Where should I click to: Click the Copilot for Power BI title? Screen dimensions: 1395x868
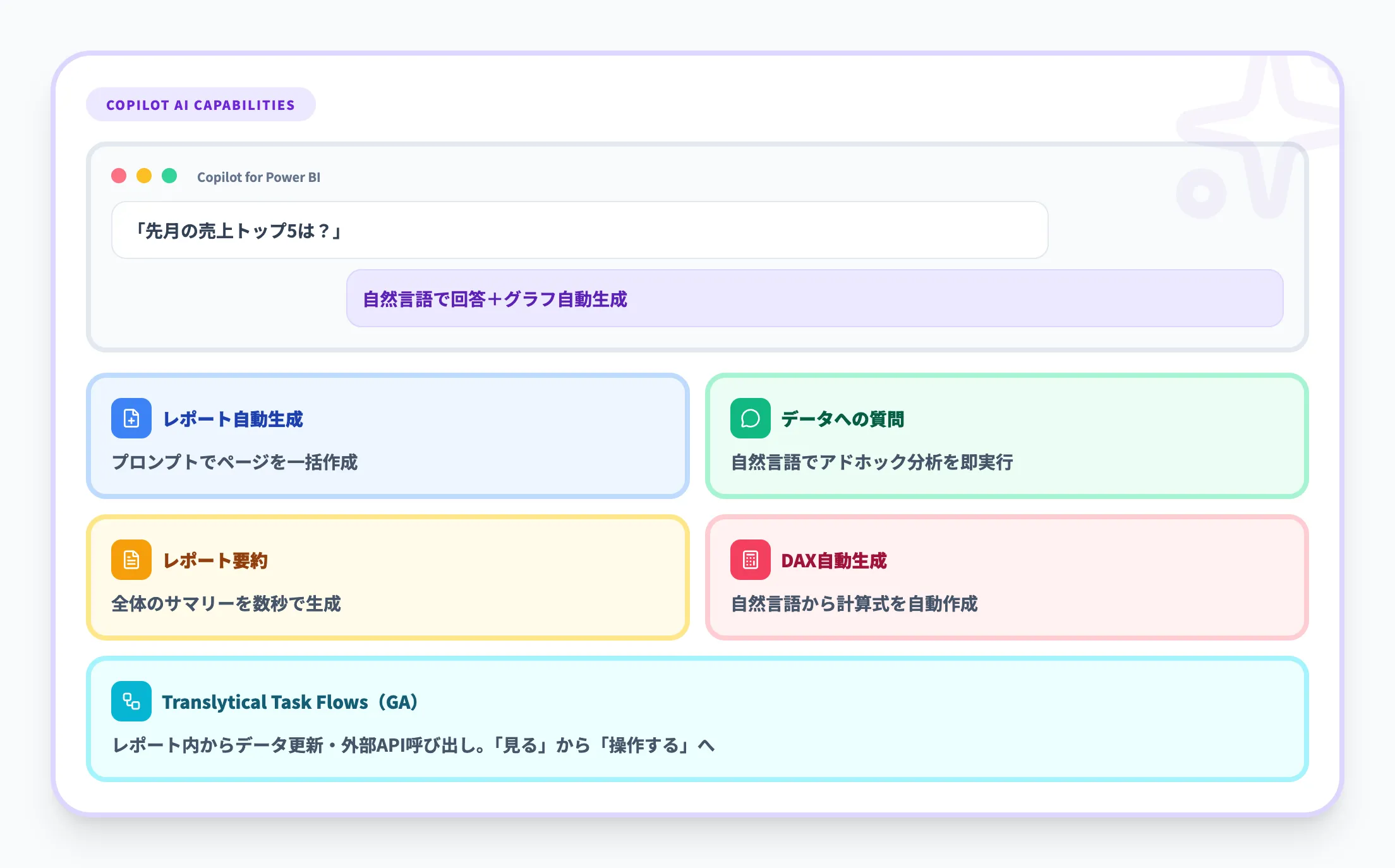pyautogui.click(x=258, y=177)
